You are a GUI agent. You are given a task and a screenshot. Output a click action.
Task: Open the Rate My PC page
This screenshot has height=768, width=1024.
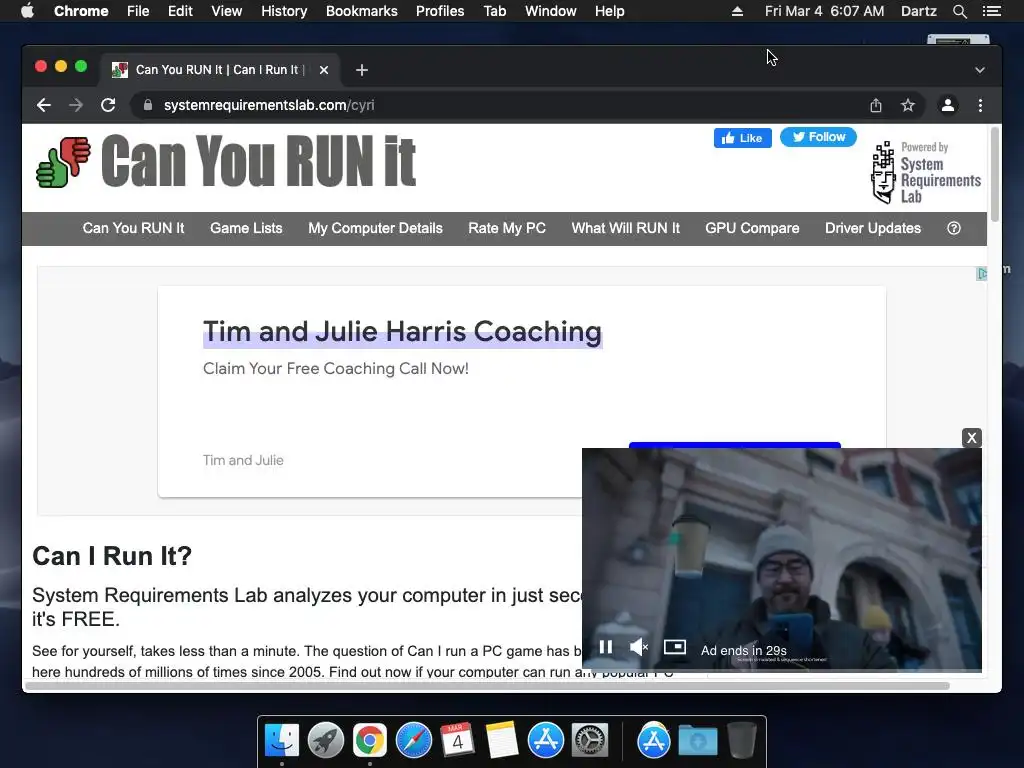click(507, 228)
